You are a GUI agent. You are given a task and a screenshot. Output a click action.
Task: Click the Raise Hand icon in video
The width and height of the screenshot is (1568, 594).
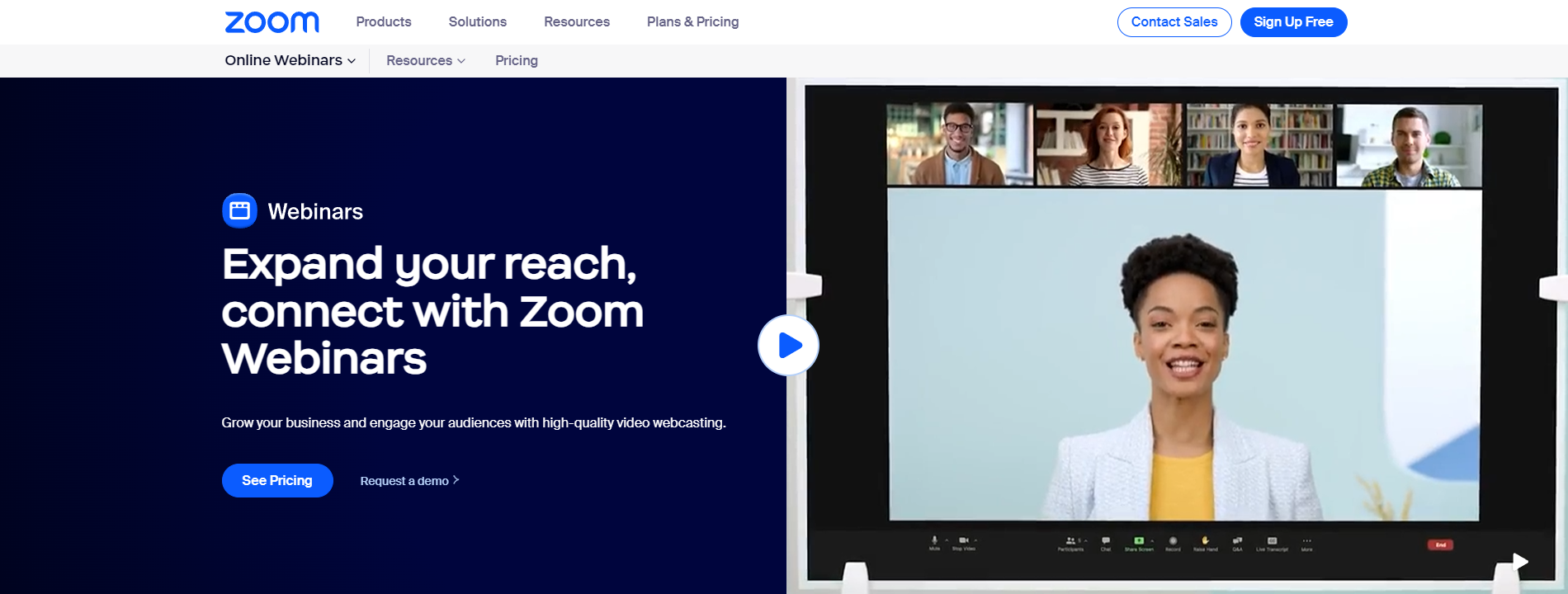click(1205, 541)
